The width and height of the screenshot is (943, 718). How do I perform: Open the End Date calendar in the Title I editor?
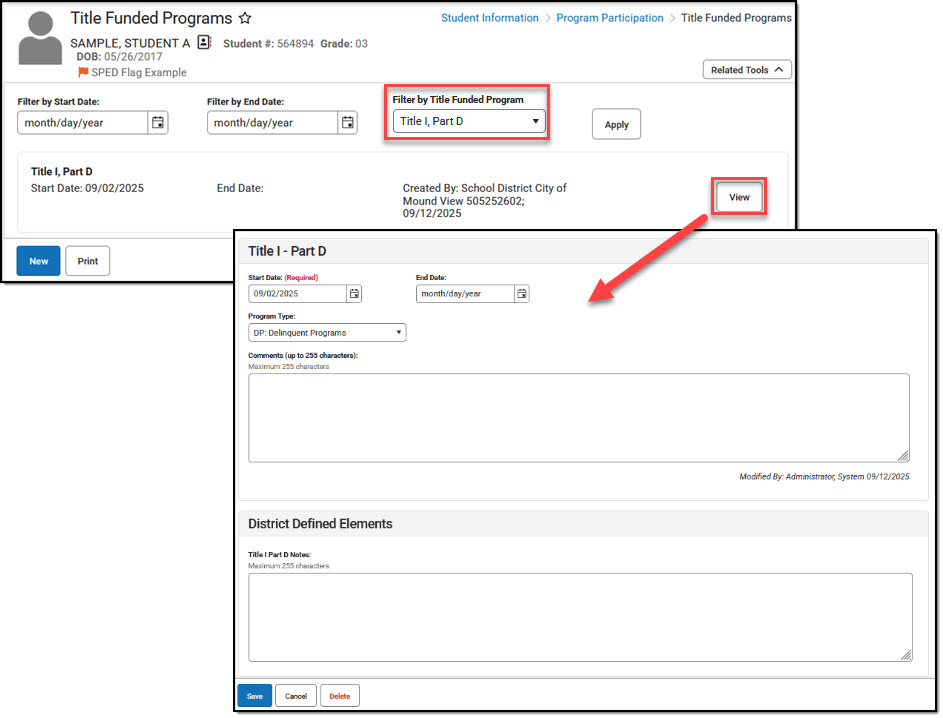(522, 294)
